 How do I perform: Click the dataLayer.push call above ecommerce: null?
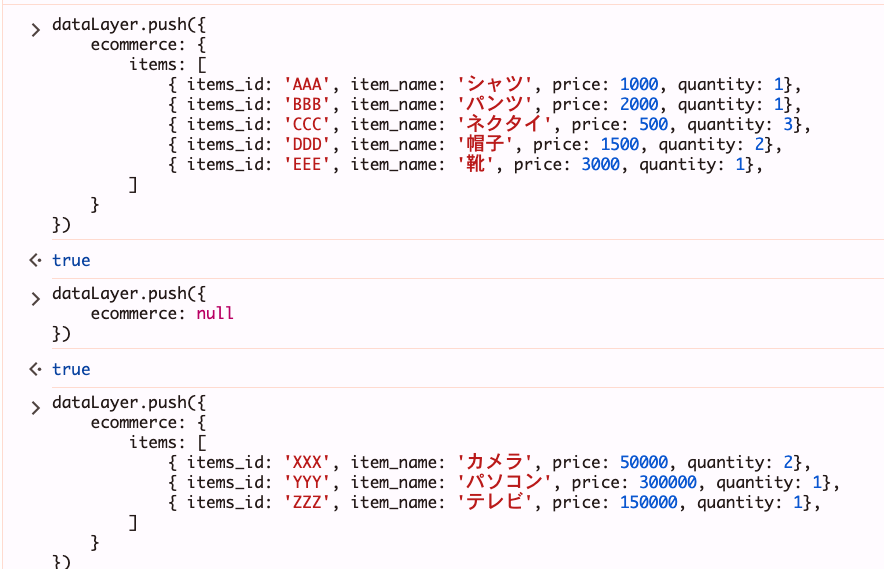[x=129, y=294]
